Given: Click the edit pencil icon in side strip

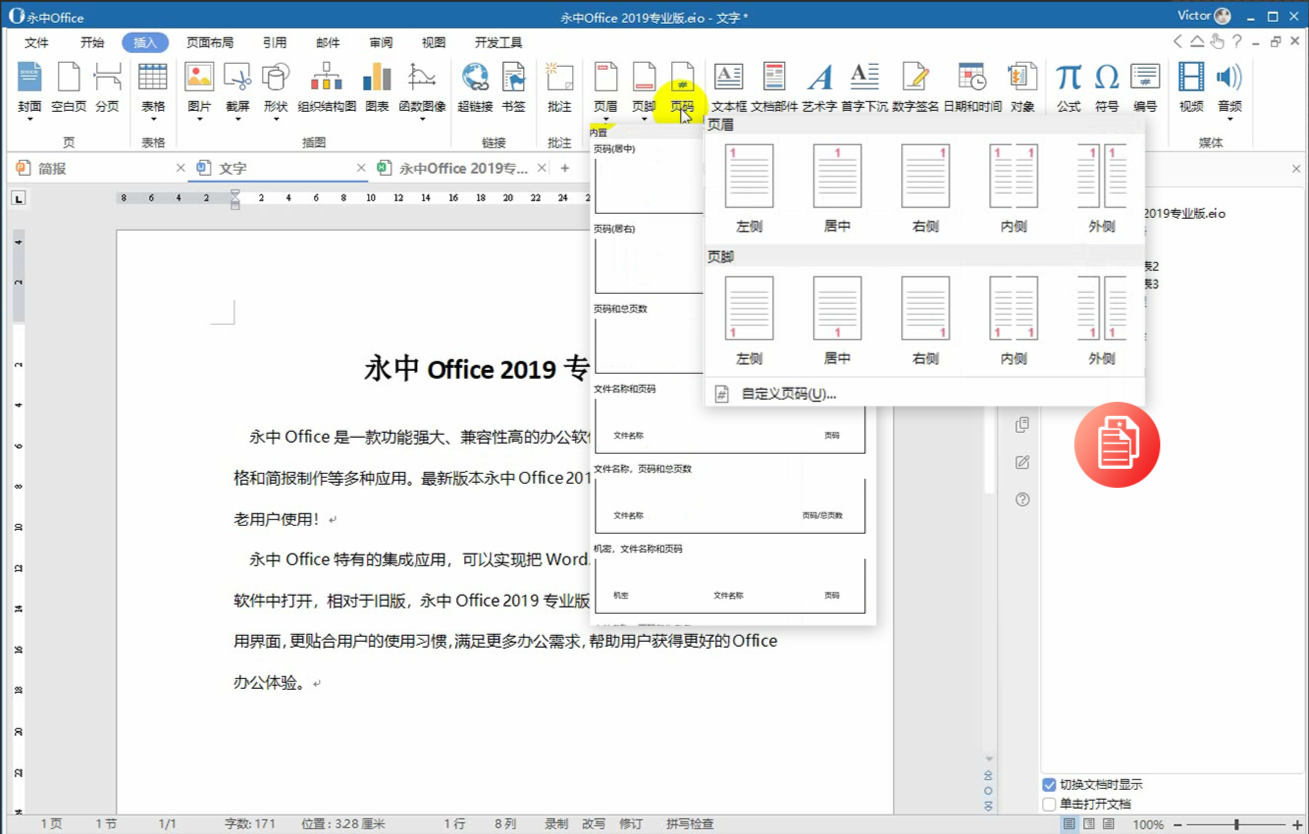Looking at the screenshot, I should pos(1022,462).
